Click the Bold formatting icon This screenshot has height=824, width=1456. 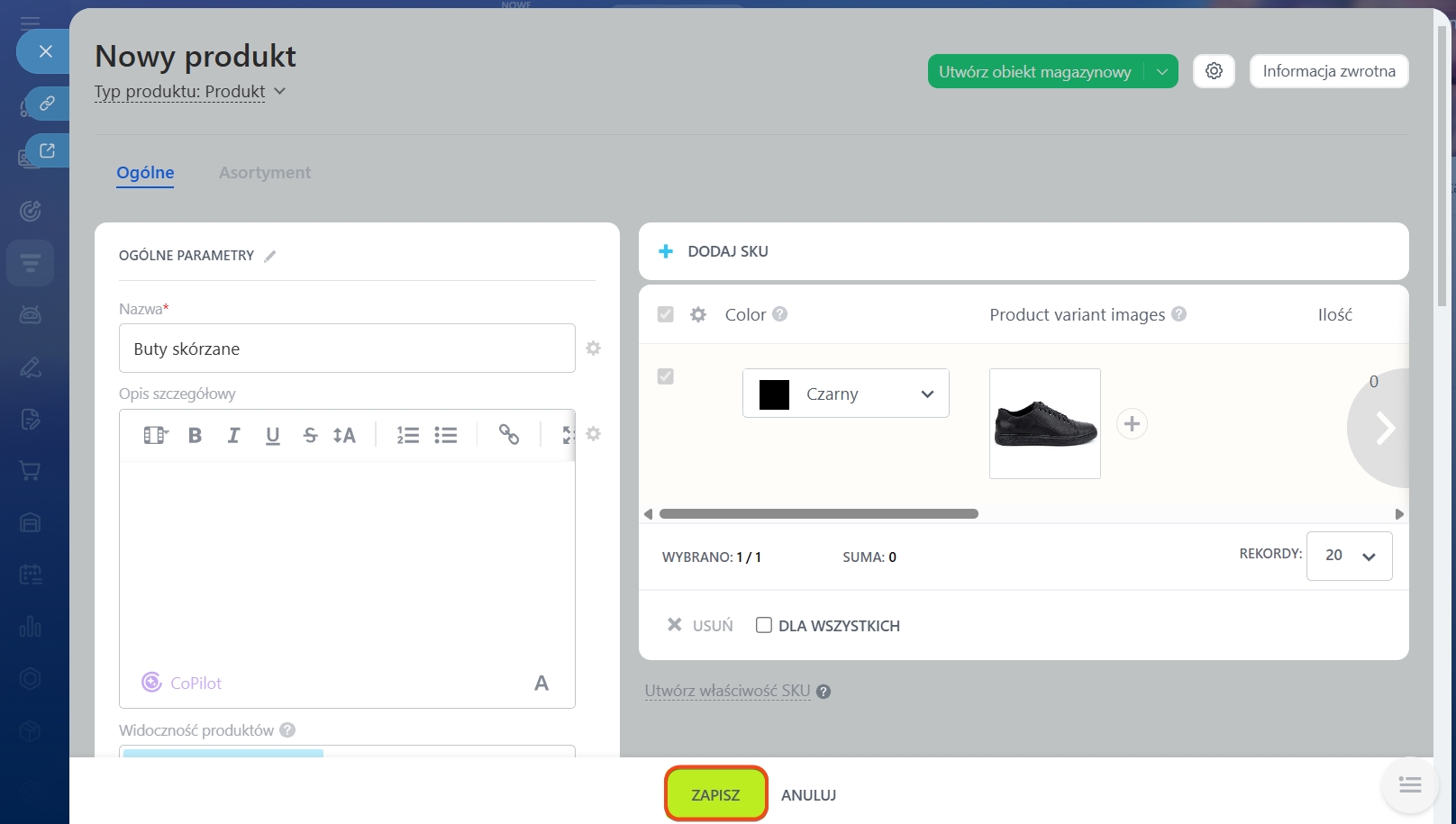pos(195,436)
